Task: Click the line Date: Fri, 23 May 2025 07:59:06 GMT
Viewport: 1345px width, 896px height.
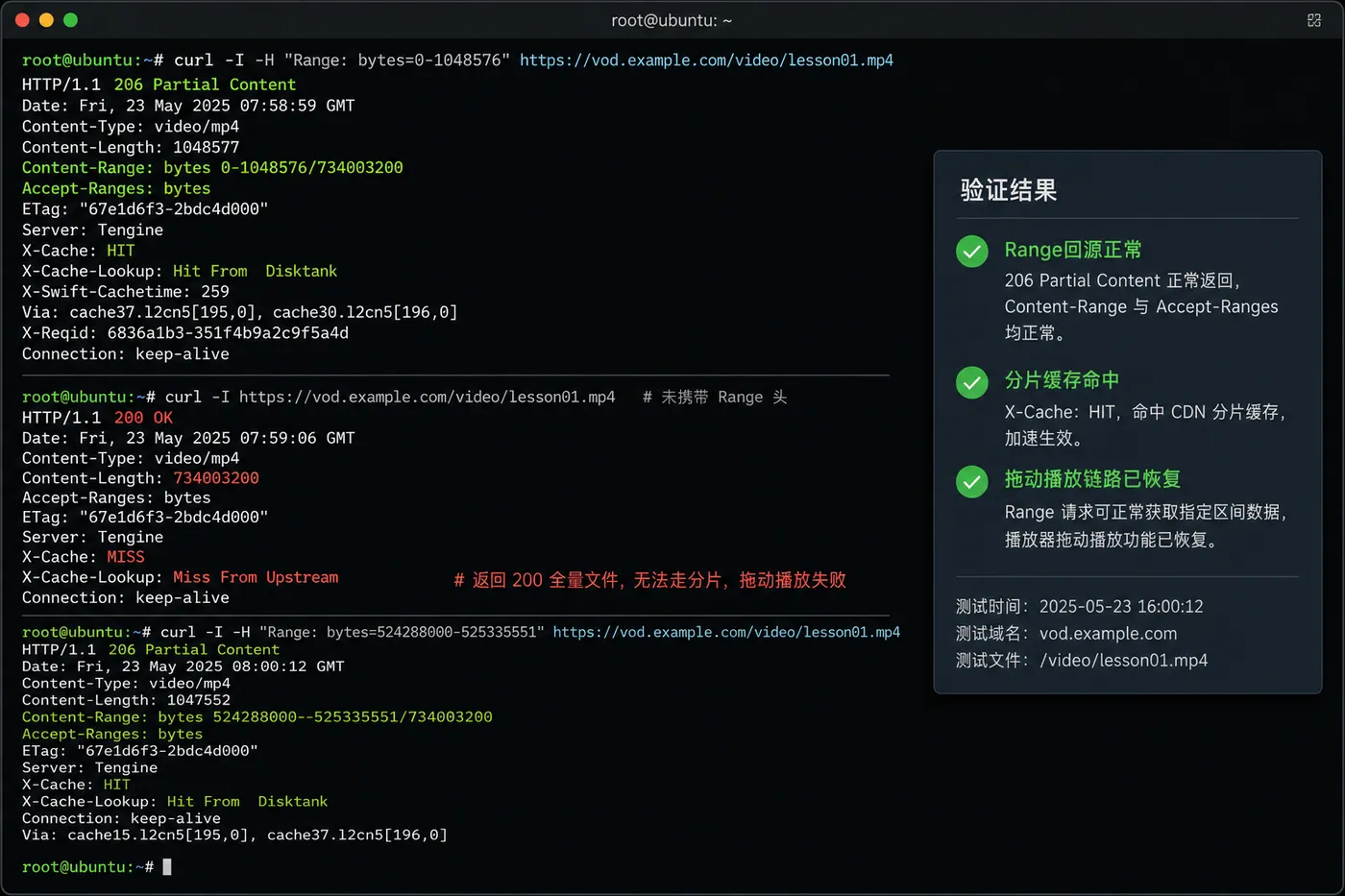Action: click(188, 438)
